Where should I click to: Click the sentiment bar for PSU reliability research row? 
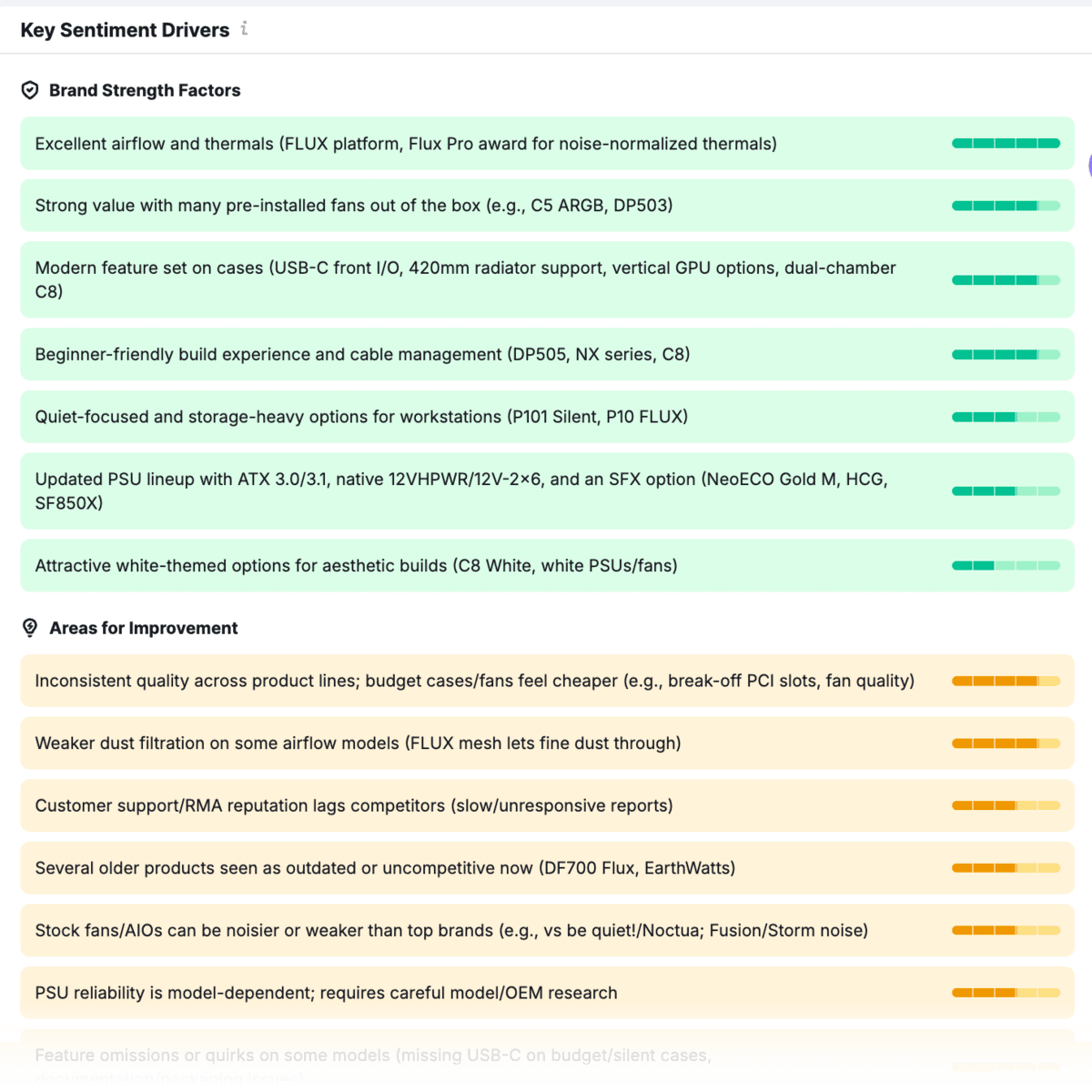1006,993
